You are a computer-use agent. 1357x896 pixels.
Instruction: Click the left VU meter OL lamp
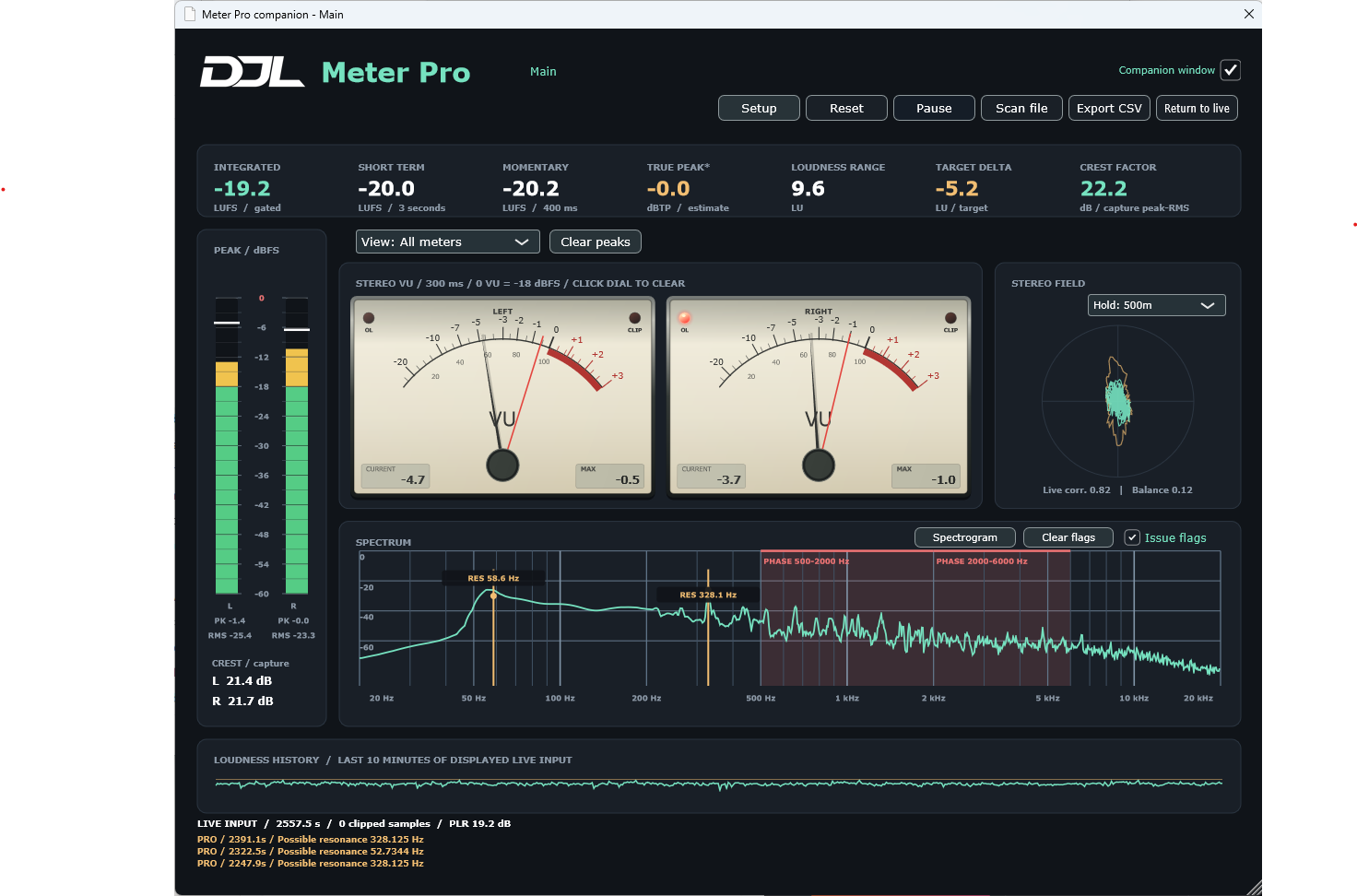pyautogui.click(x=369, y=318)
